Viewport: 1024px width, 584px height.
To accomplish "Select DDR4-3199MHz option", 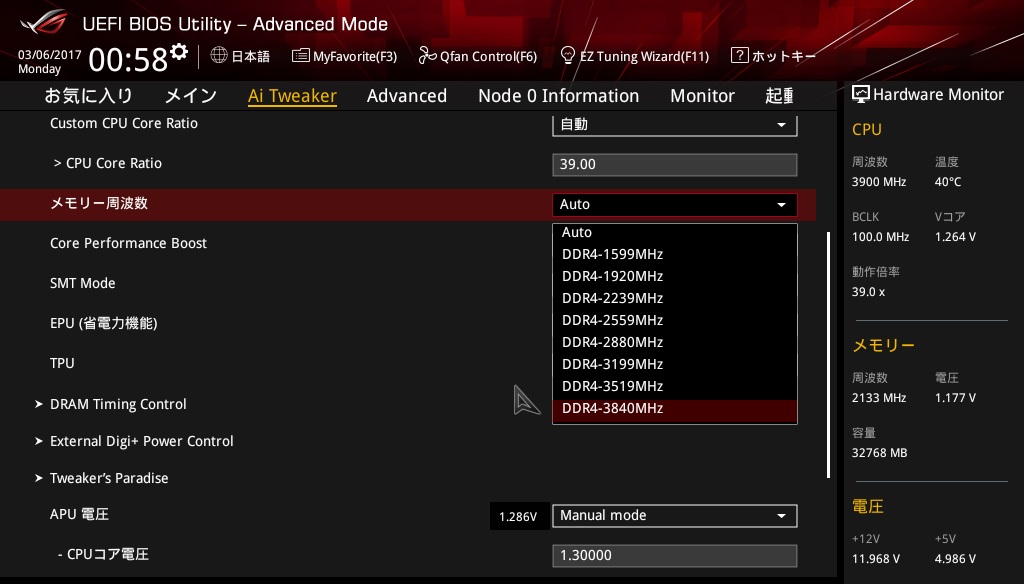I will point(675,365).
